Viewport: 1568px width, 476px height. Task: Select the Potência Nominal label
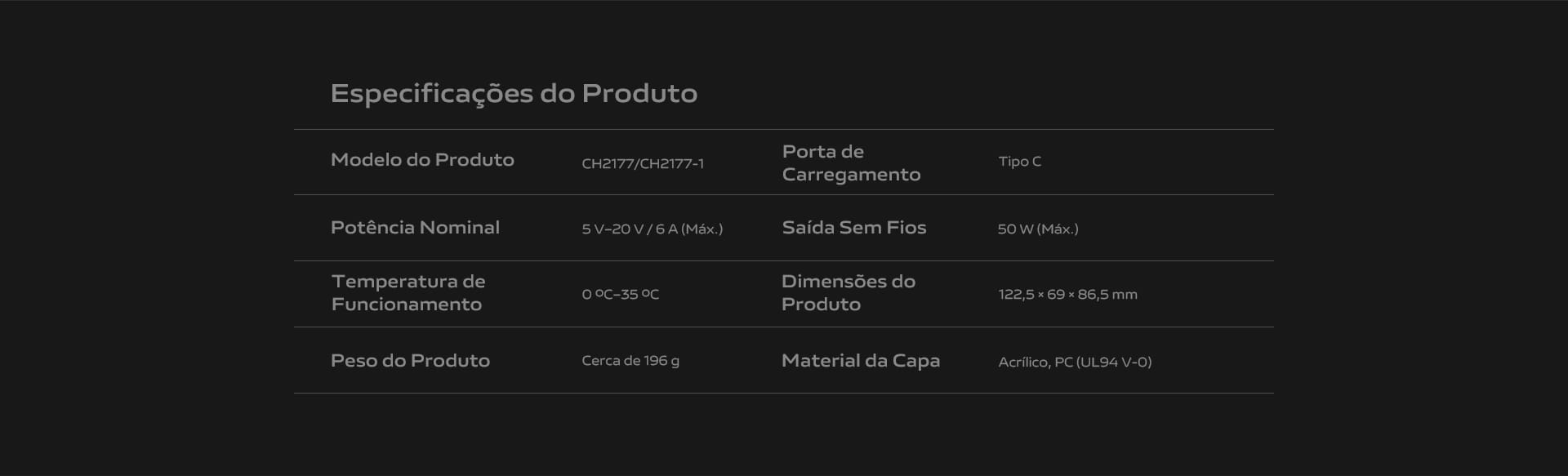pyautogui.click(x=415, y=228)
